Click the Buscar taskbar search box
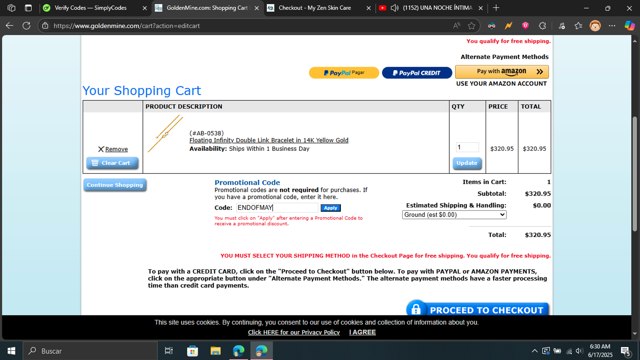Screen dimensions: 640x360 click(x=91, y=351)
